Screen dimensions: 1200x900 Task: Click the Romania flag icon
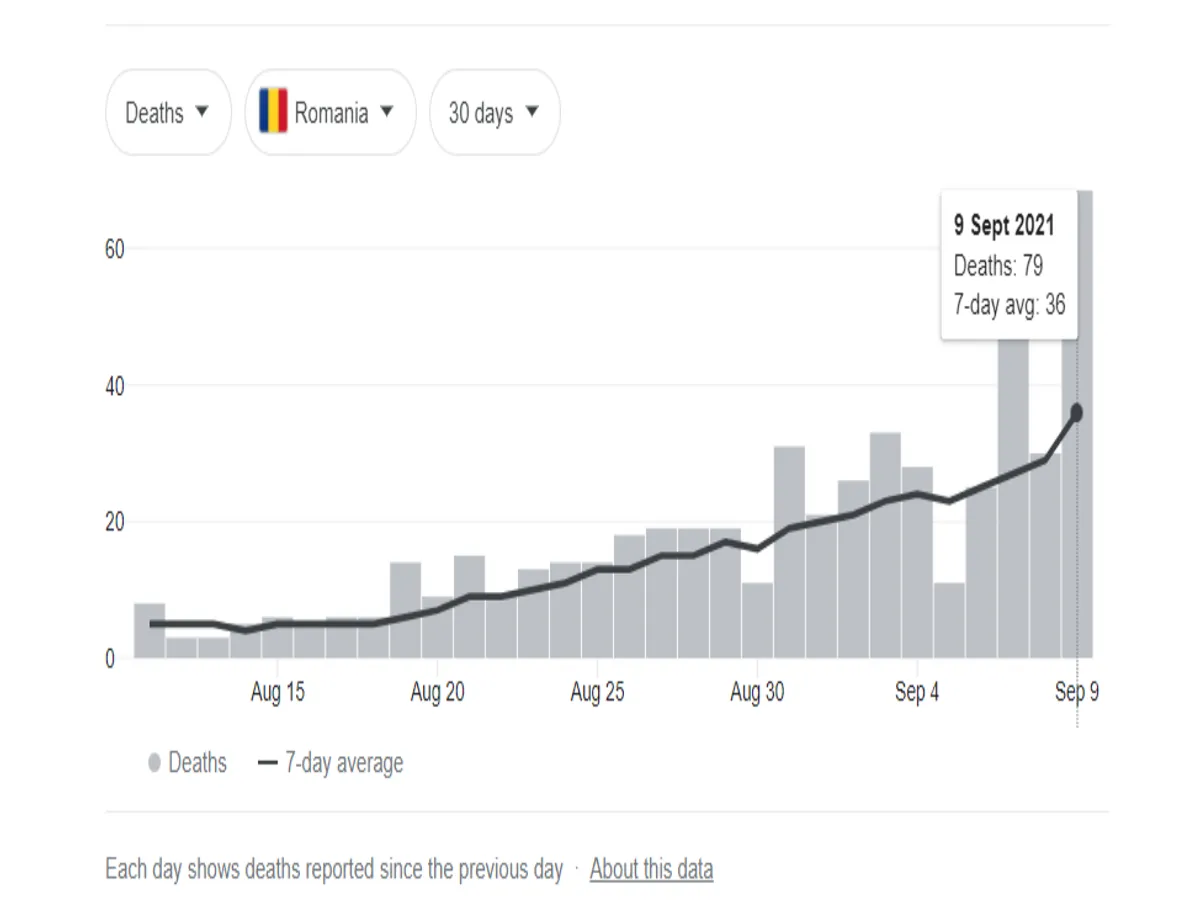tap(273, 111)
